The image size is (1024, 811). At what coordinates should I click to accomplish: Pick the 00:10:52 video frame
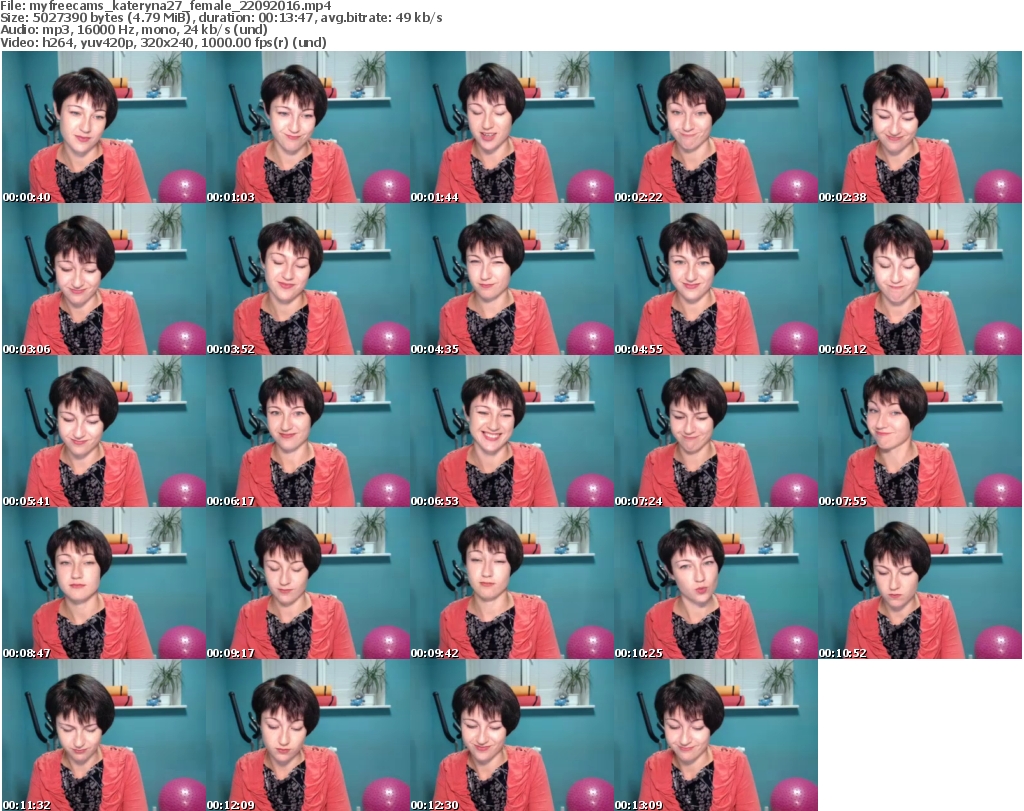920,583
